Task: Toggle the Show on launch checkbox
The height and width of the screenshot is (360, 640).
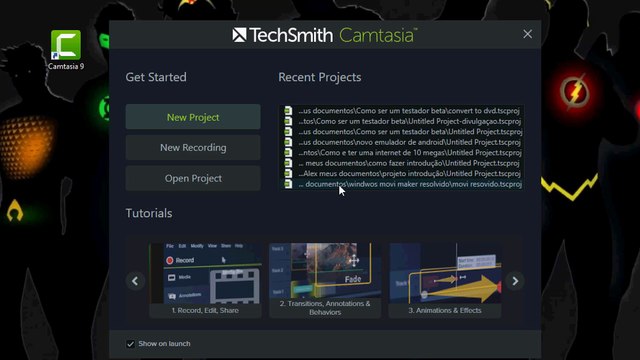Action: coord(130,344)
